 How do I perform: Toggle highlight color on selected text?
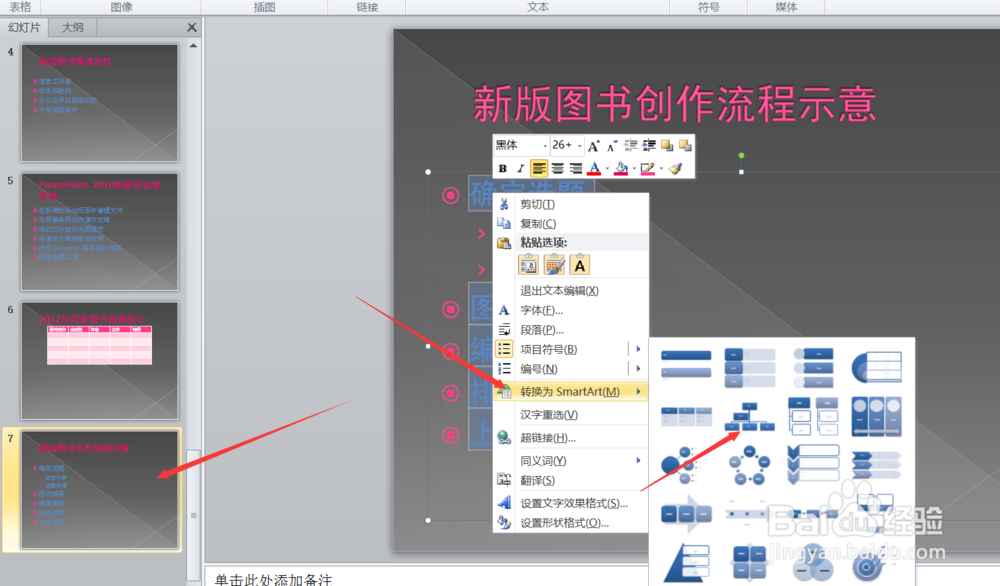[x=621, y=168]
